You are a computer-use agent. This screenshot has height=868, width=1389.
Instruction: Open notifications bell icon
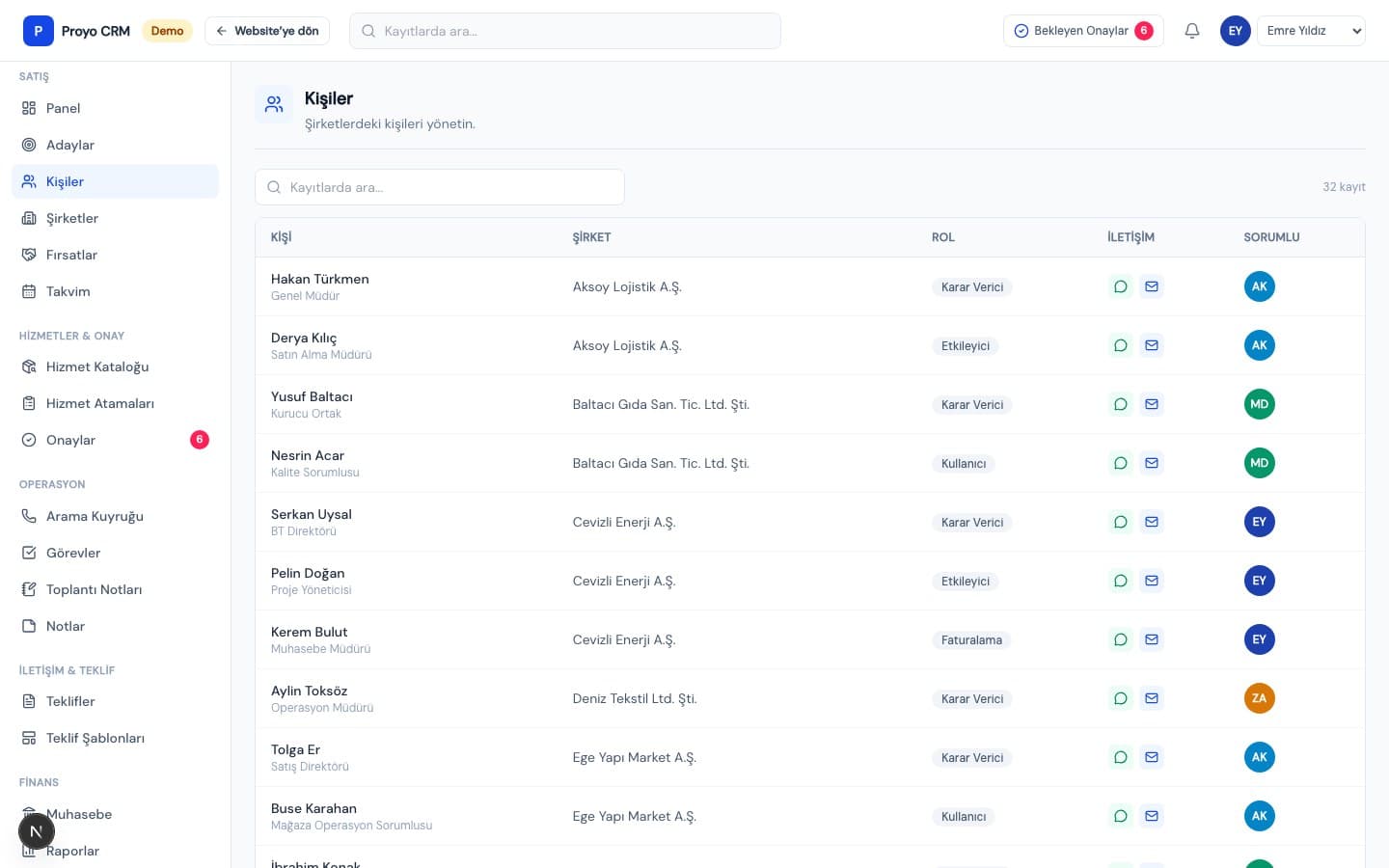coord(1192,31)
